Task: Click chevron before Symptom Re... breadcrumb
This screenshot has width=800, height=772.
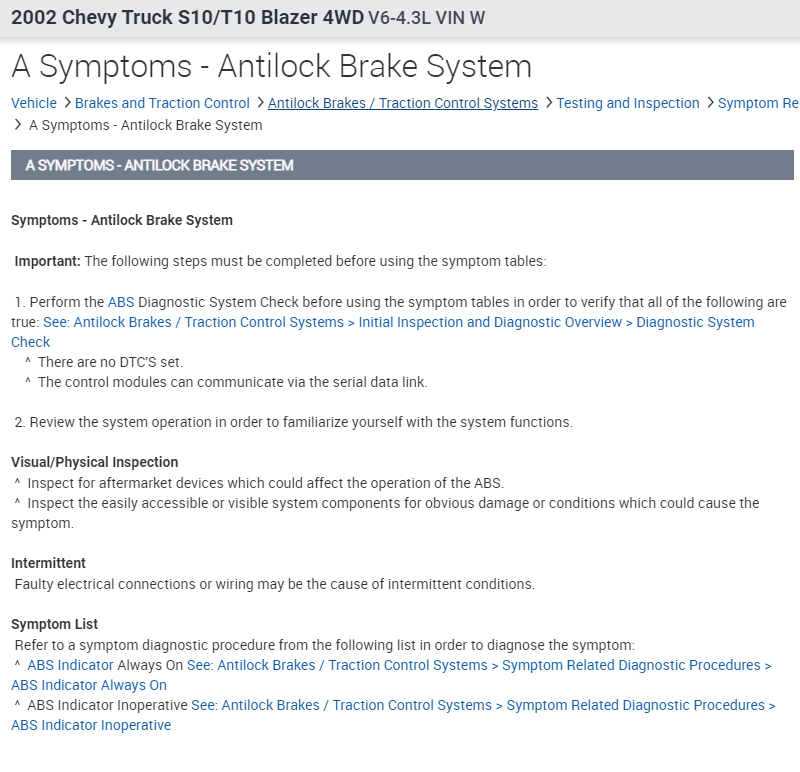Action: (x=710, y=103)
